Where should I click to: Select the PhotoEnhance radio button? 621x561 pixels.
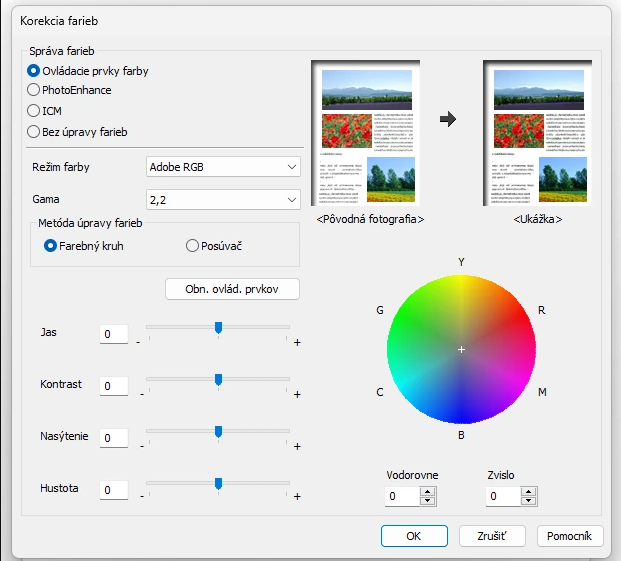coord(34,90)
